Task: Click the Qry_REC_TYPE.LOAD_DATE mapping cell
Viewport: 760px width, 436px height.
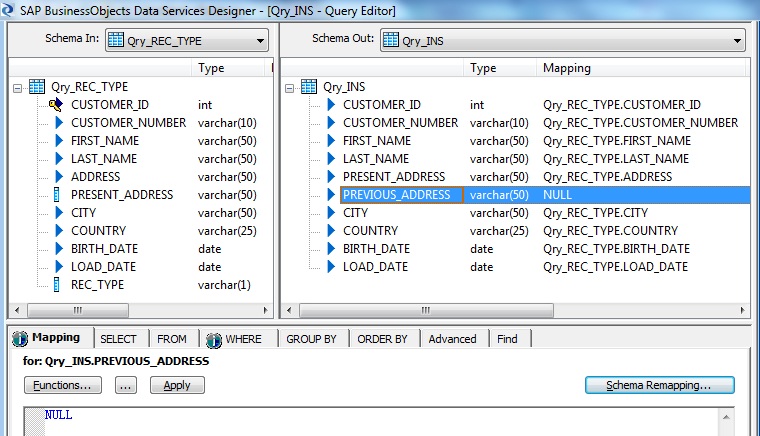Action: [615, 266]
